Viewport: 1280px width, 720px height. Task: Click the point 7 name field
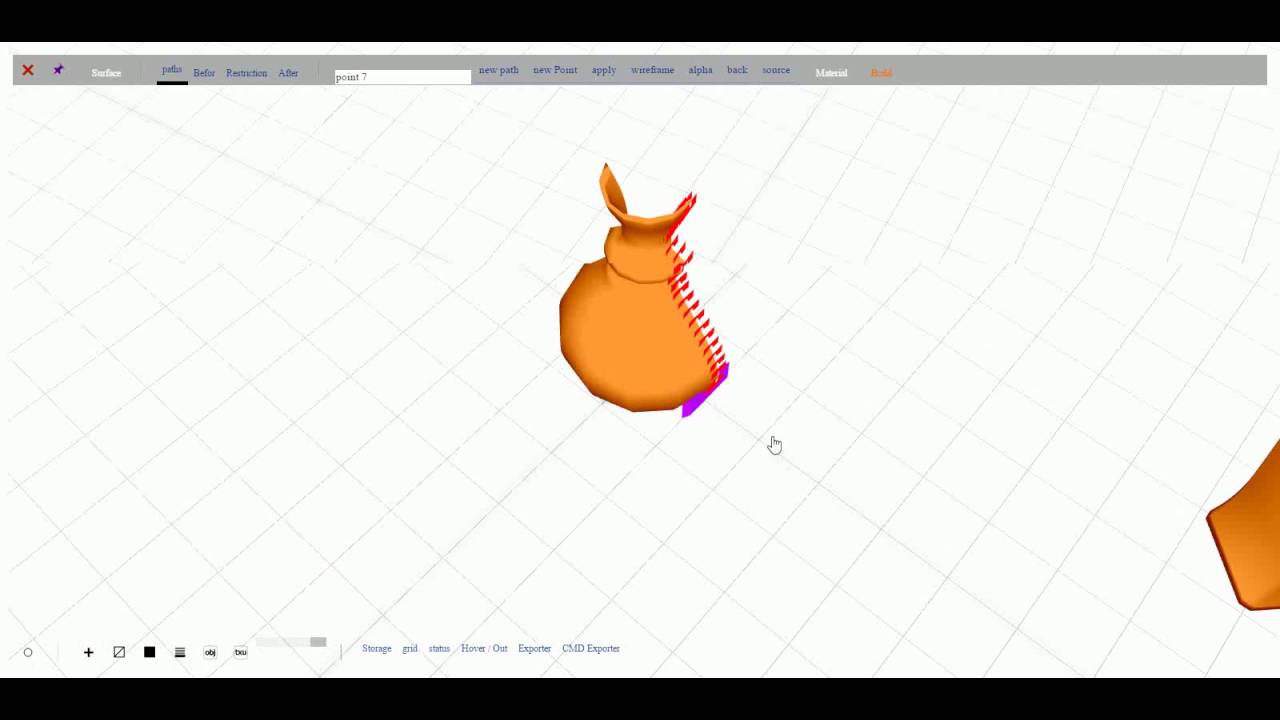(x=402, y=77)
